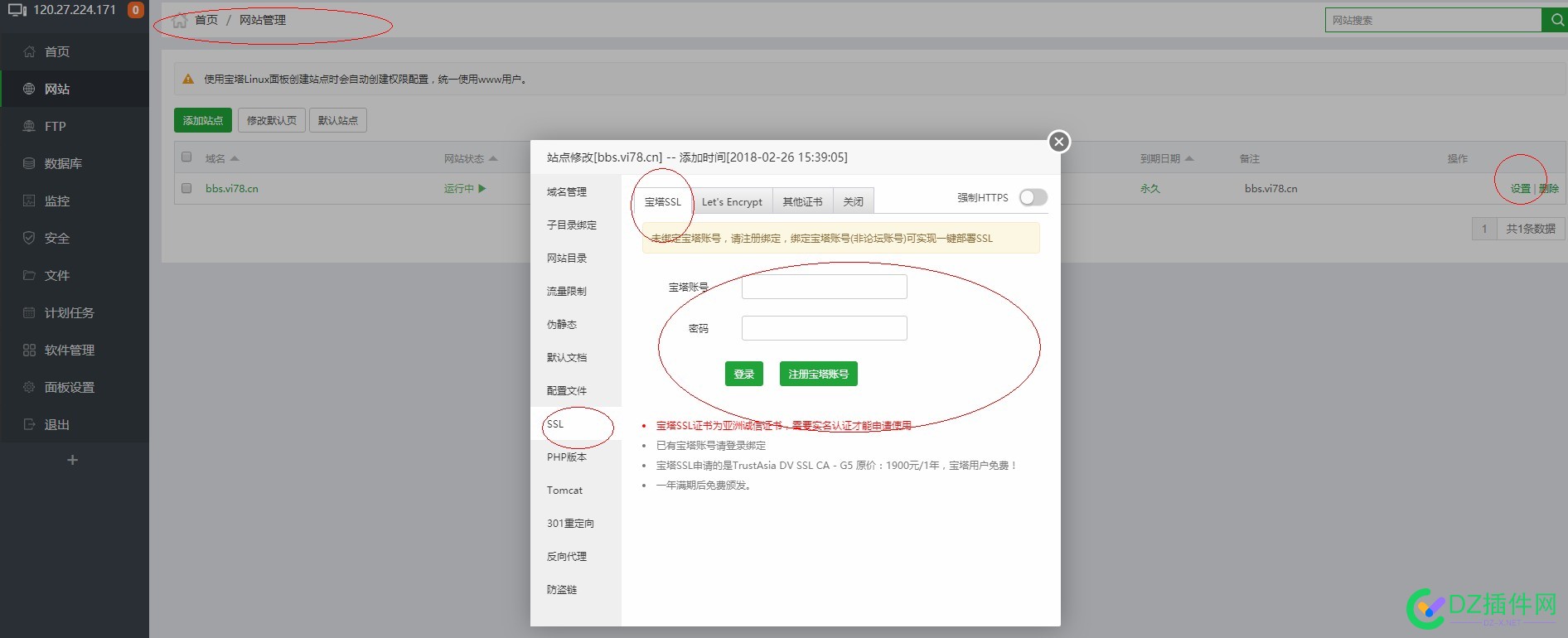Open the 监控 sidebar item

point(75,201)
